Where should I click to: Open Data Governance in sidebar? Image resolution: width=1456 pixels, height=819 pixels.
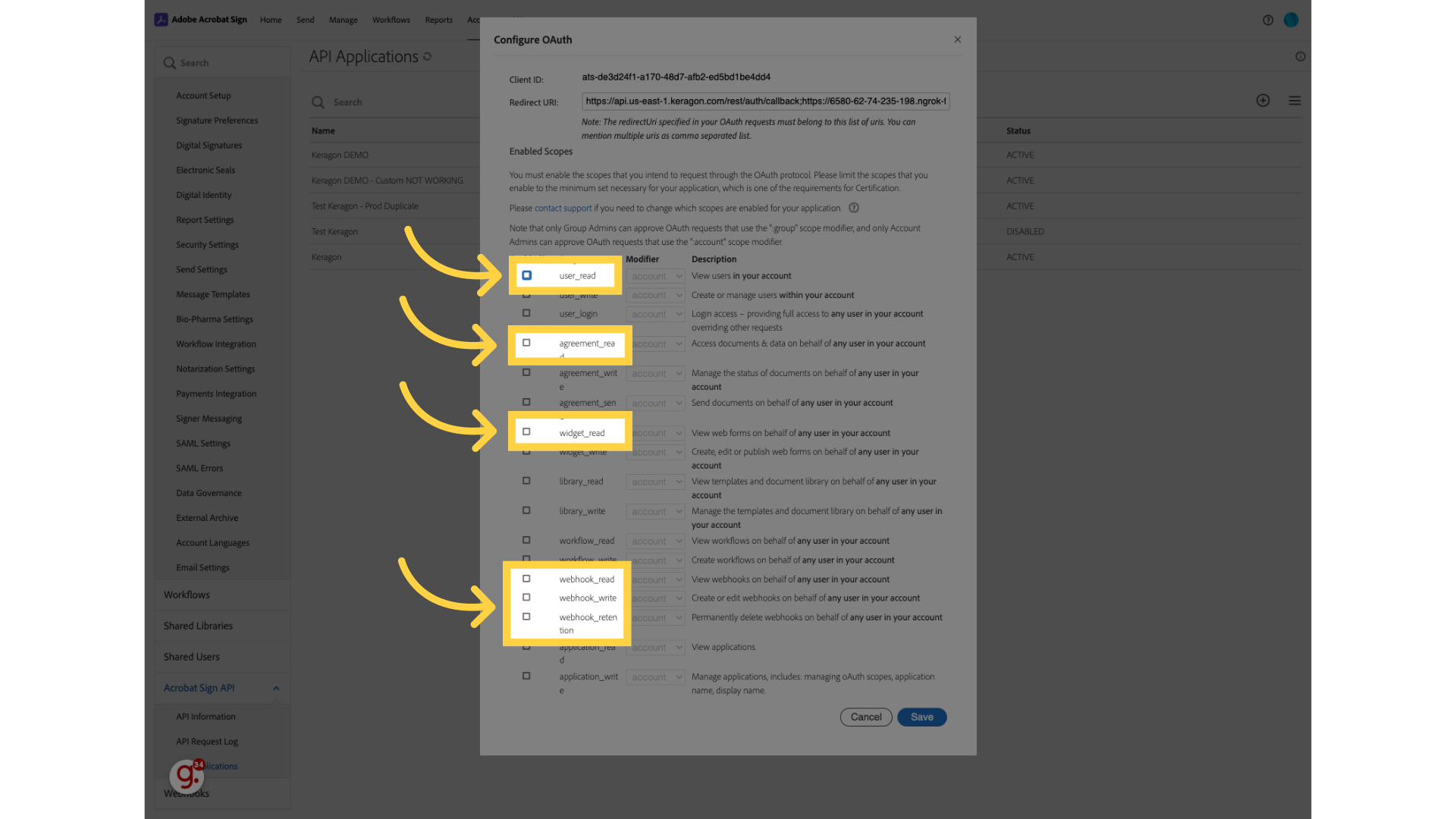coord(209,494)
